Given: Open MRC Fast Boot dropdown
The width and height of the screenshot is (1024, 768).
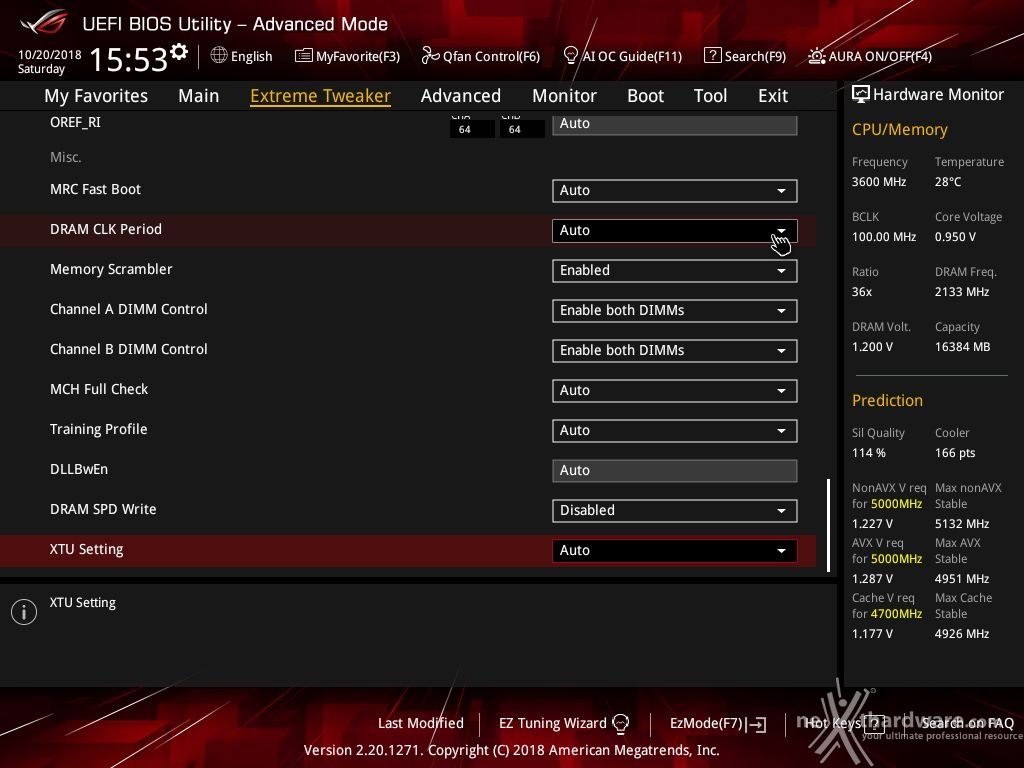Looking at the screenshot, I should pyautogui.click(x=675, y=191).
